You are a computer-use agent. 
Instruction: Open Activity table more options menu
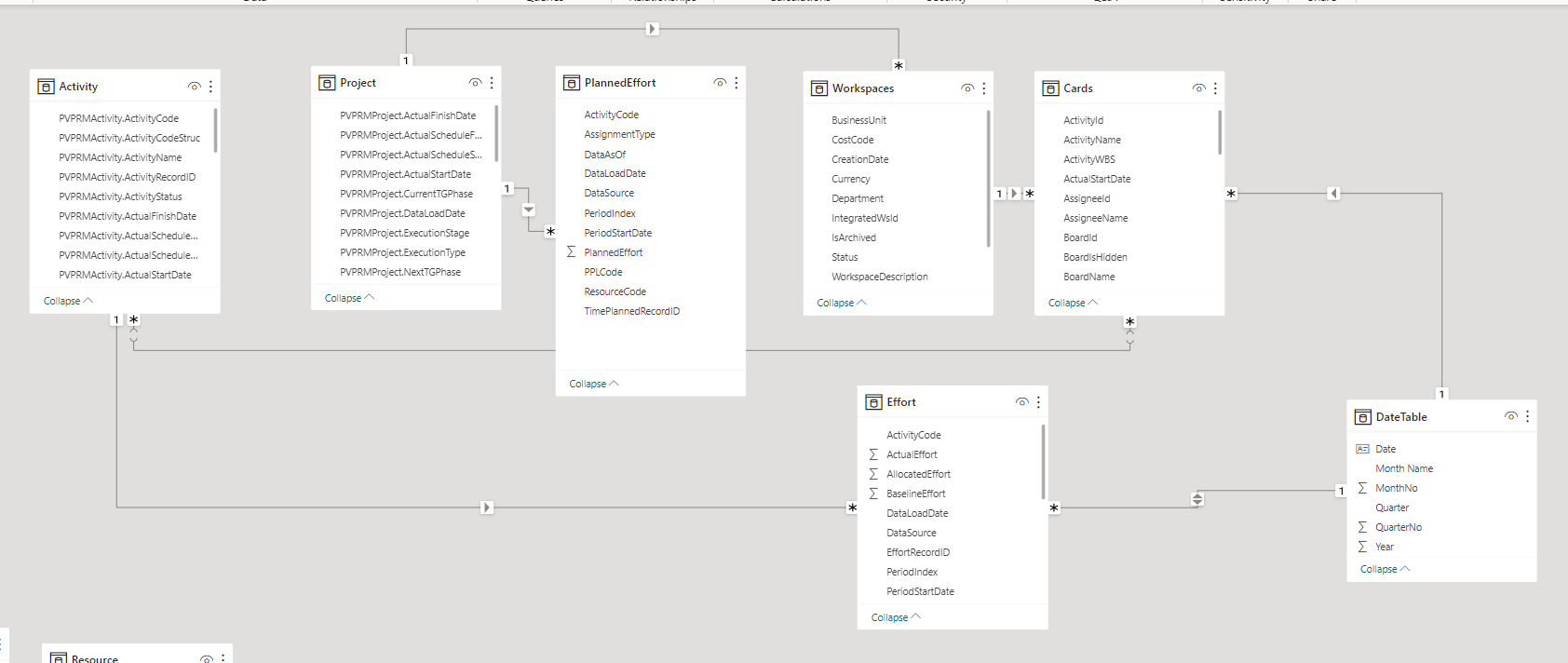[211, 87]
